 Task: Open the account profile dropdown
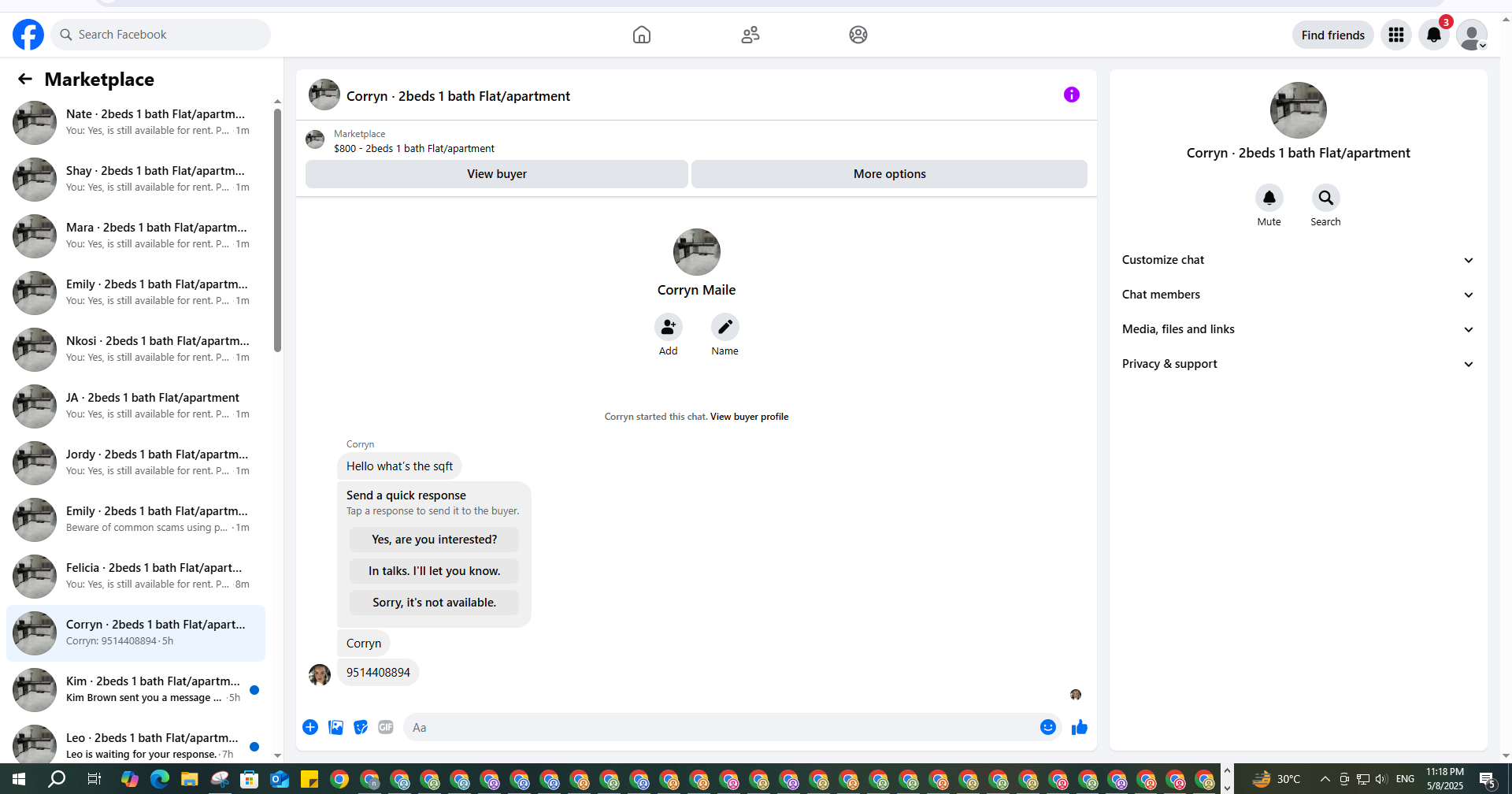tap(1472, 35)
